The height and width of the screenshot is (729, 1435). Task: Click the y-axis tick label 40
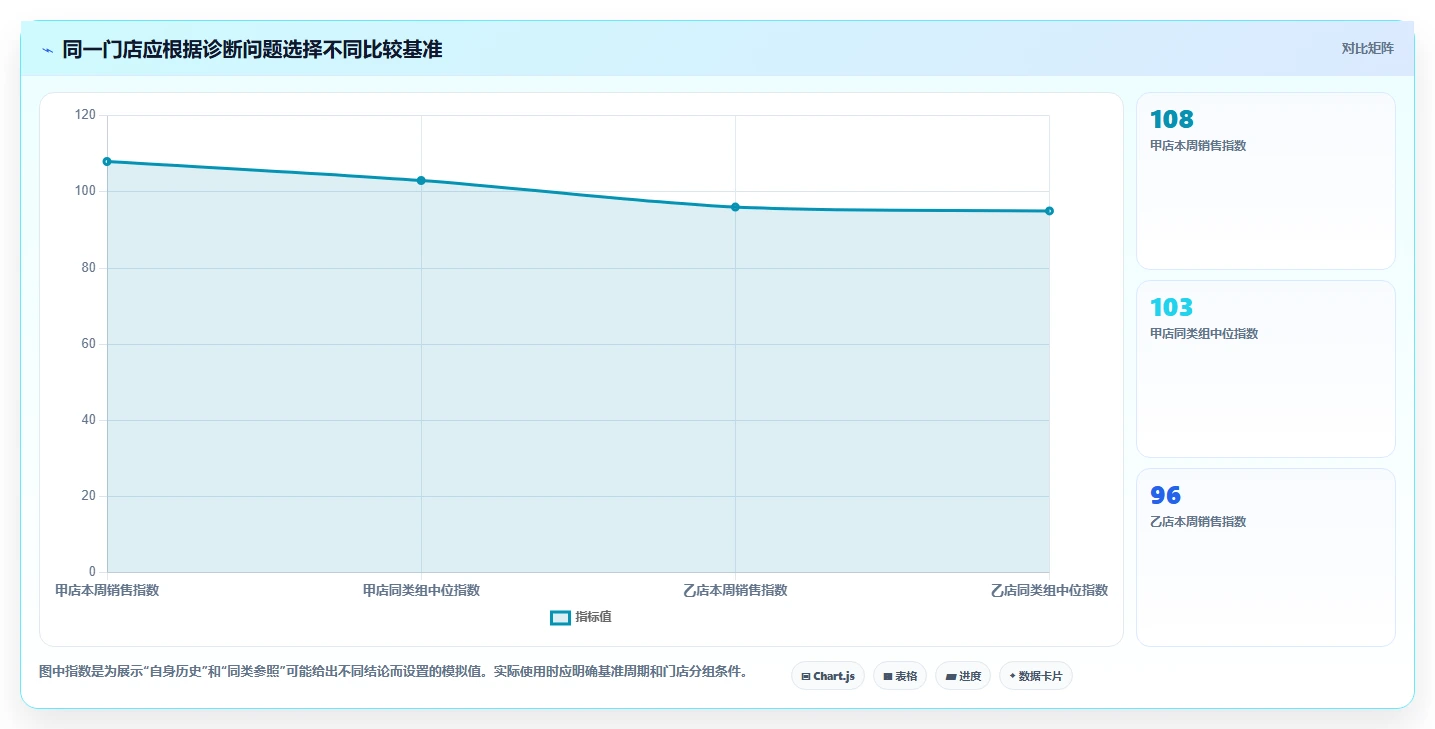point(89,420)
